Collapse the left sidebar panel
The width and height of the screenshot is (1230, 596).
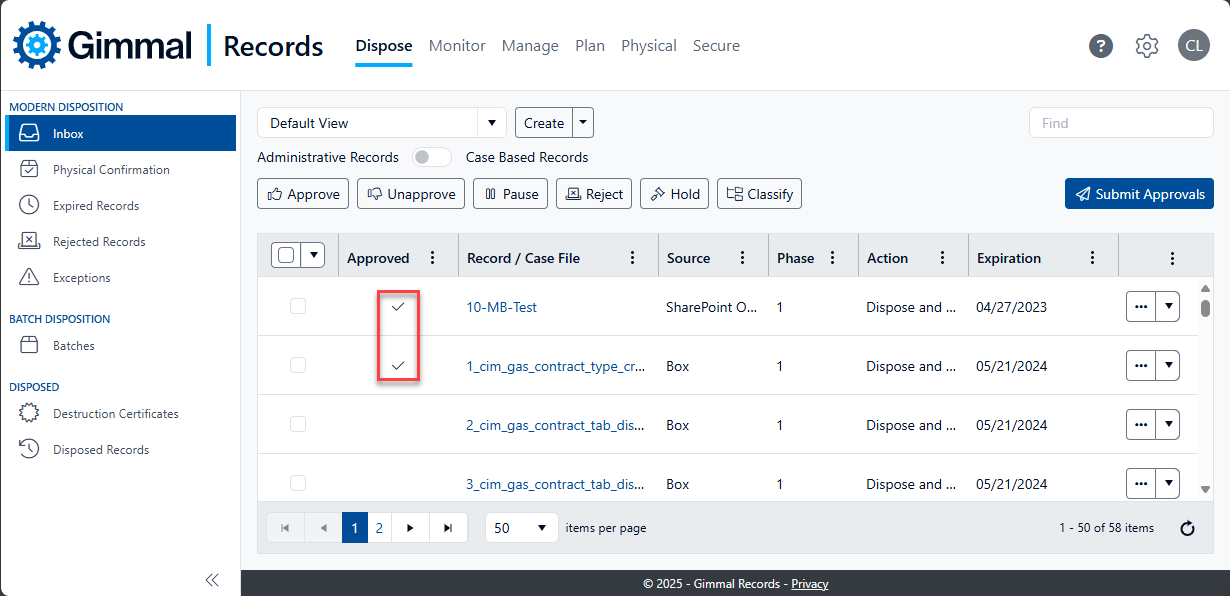(212, 580)
